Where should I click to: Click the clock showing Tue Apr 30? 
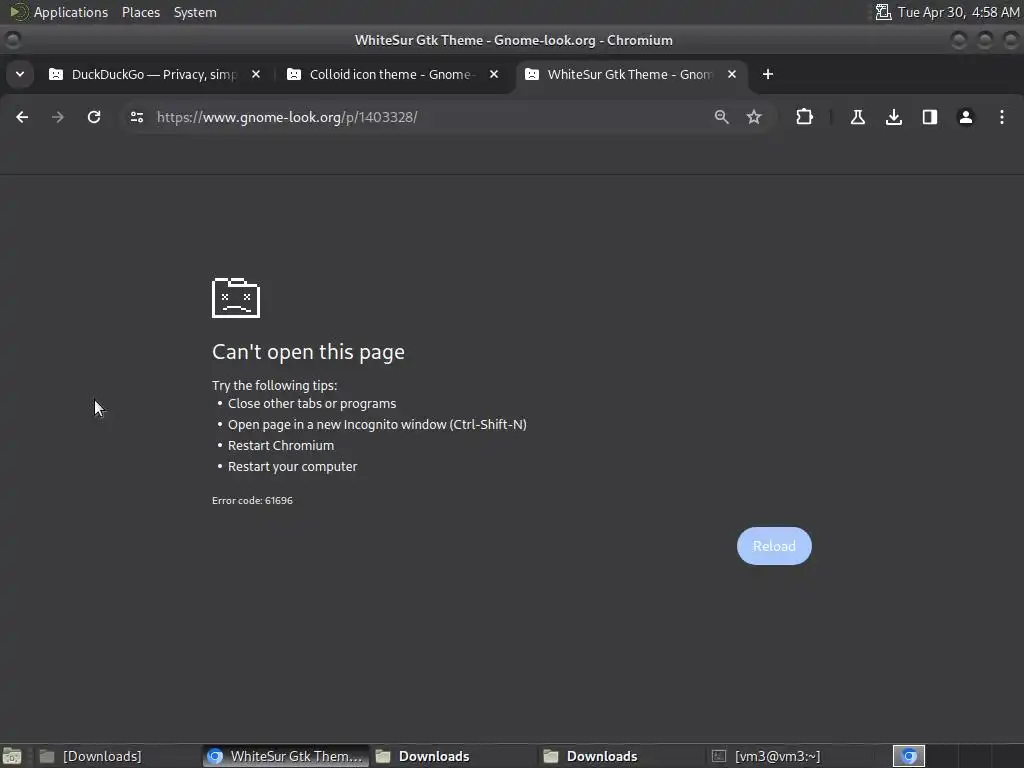coord(958,12)
